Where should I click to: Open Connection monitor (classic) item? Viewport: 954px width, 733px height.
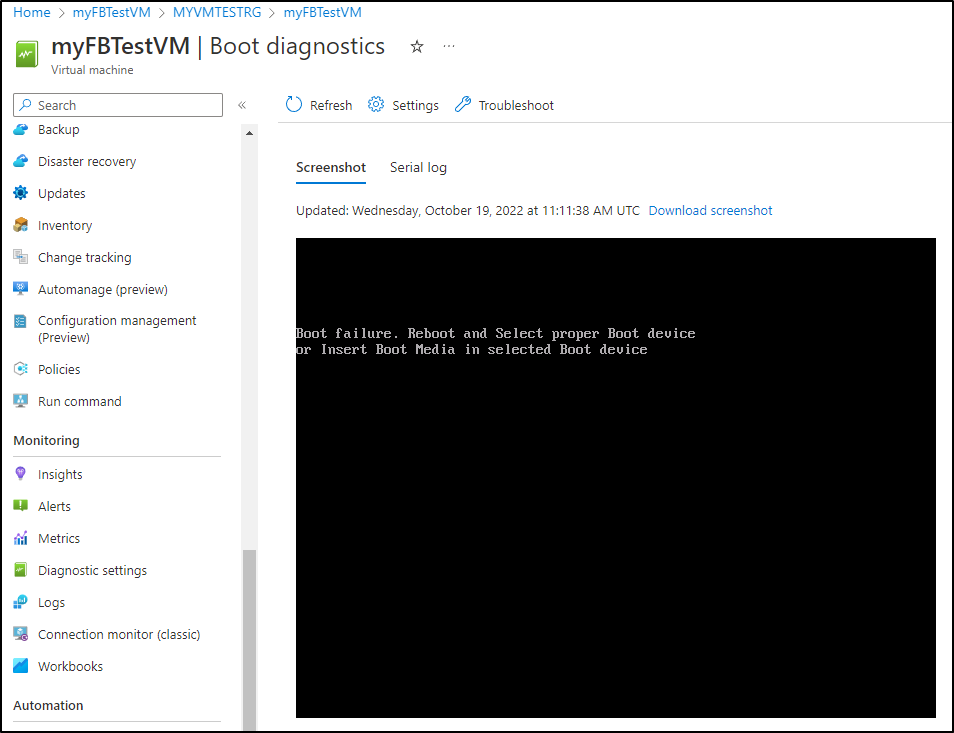(119, 634)
